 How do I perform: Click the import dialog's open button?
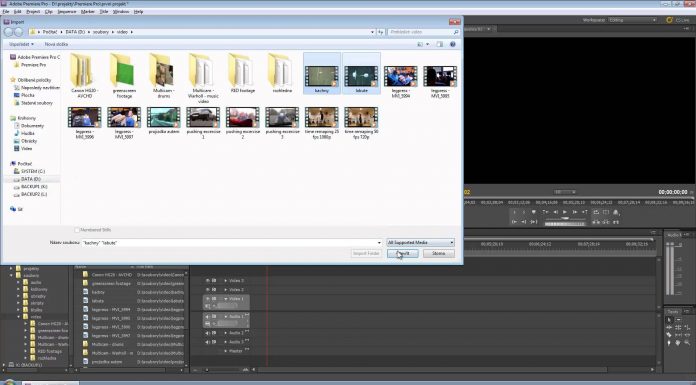pyautogui.click(x=402, y=254)
